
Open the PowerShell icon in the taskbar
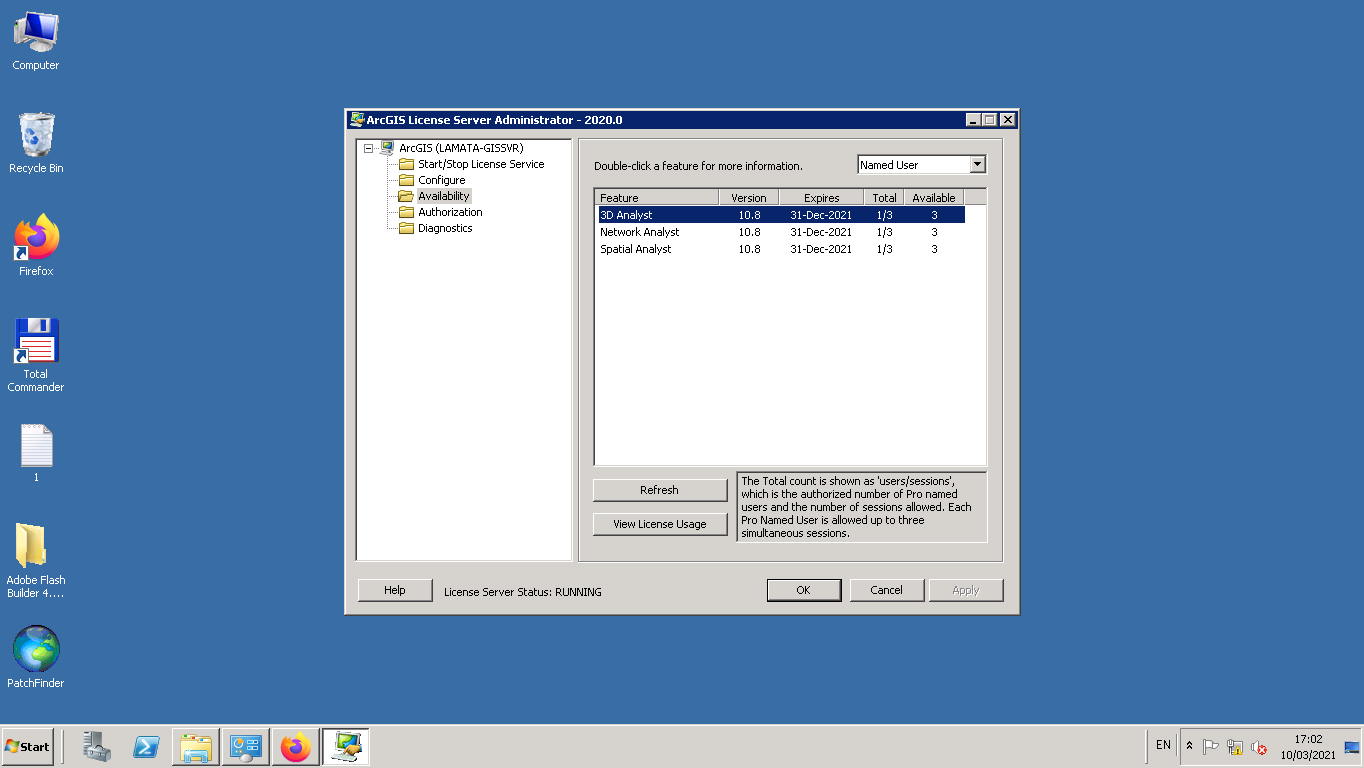(x=147, y=747)
